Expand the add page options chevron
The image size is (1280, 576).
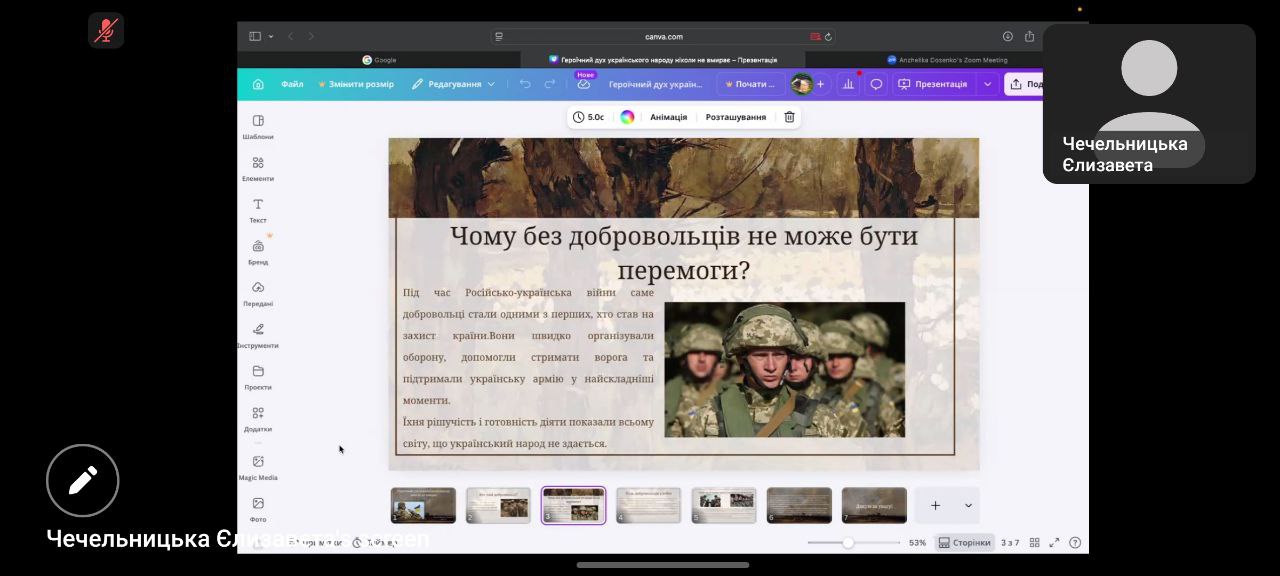click(x=968, y=505)
